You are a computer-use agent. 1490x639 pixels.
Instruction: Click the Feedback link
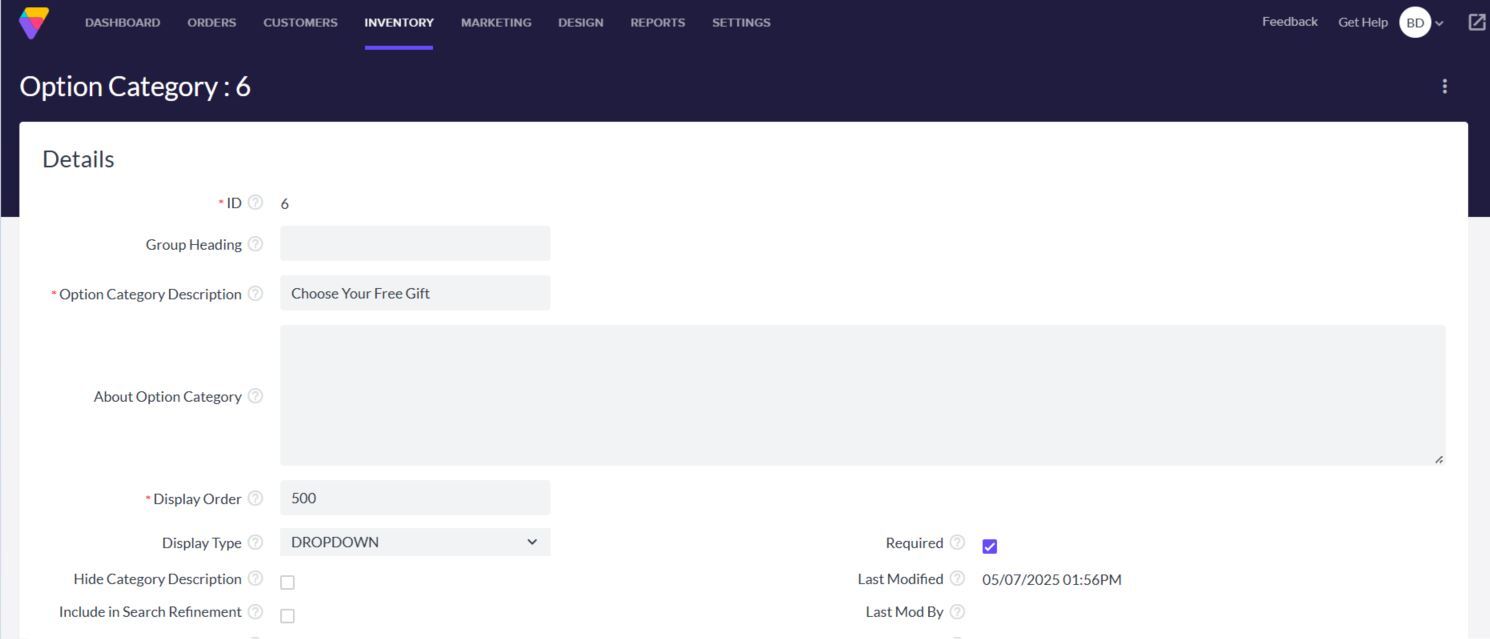tap(1289, 22)
